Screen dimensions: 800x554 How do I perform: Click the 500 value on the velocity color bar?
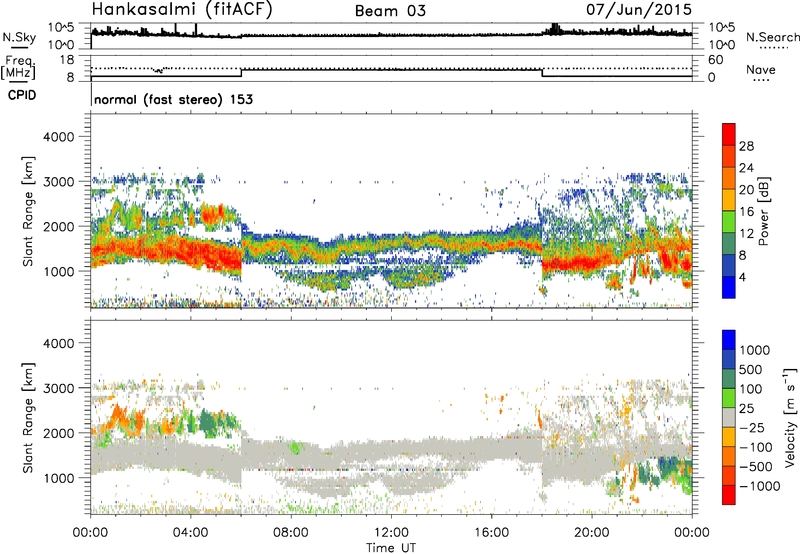[751, 369]
